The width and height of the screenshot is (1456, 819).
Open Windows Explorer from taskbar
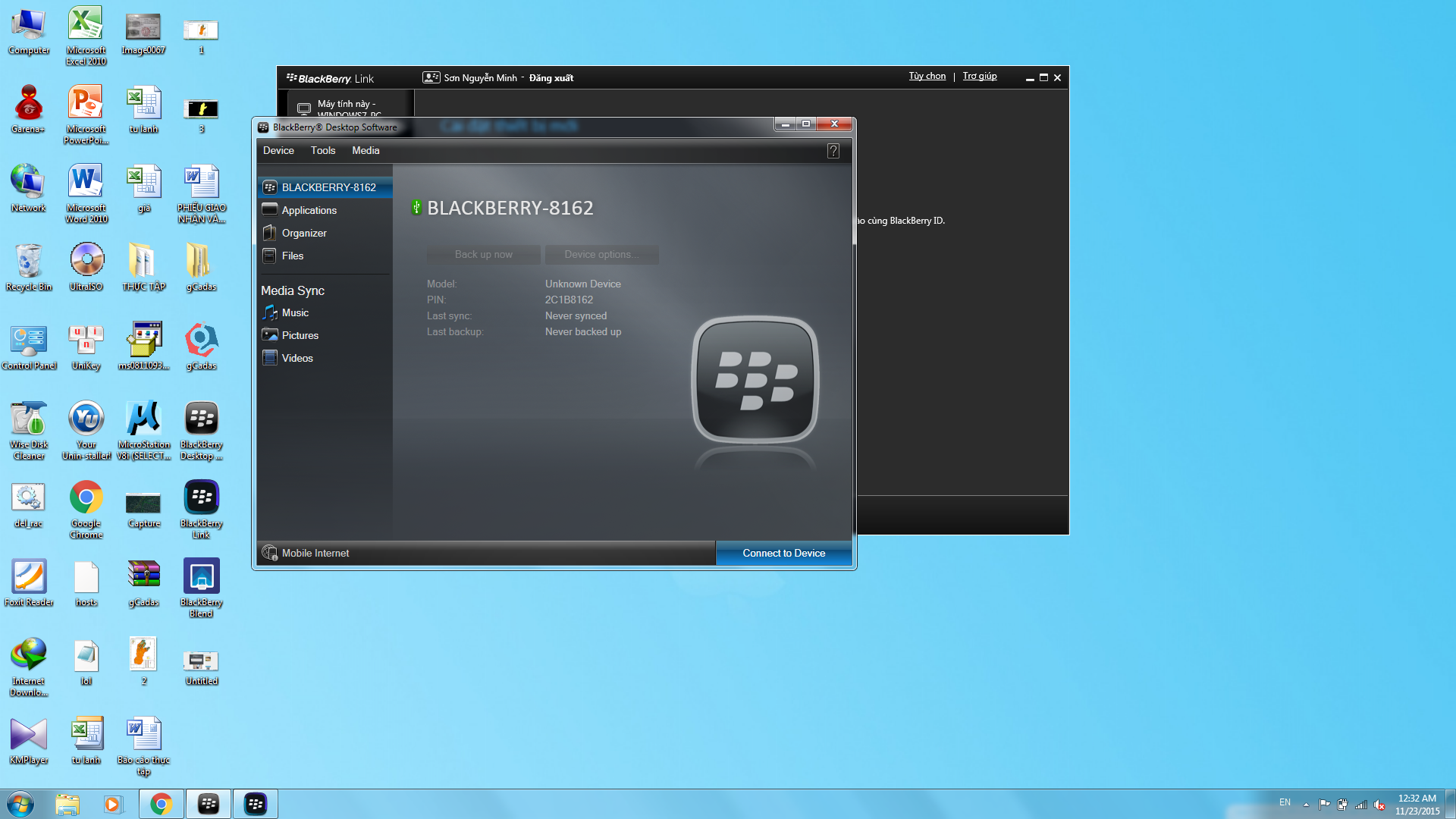click(x=67, y=804)
